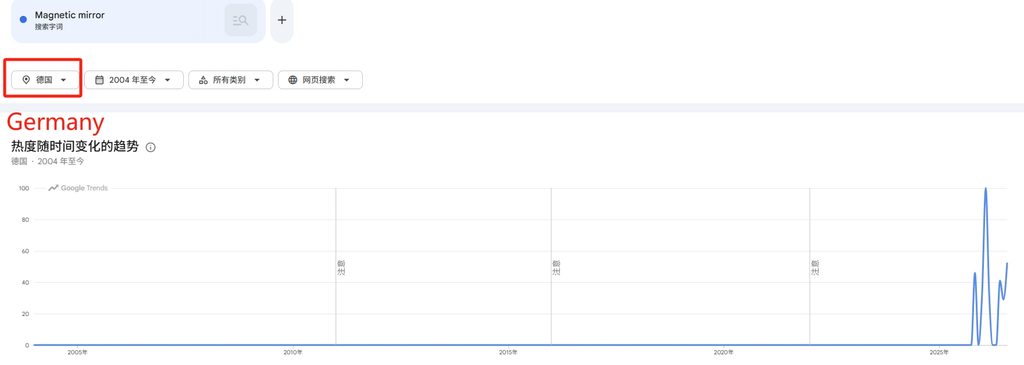Open the 网页搜索 search type dropdown
1024x365 pixels.
point(320,80)
